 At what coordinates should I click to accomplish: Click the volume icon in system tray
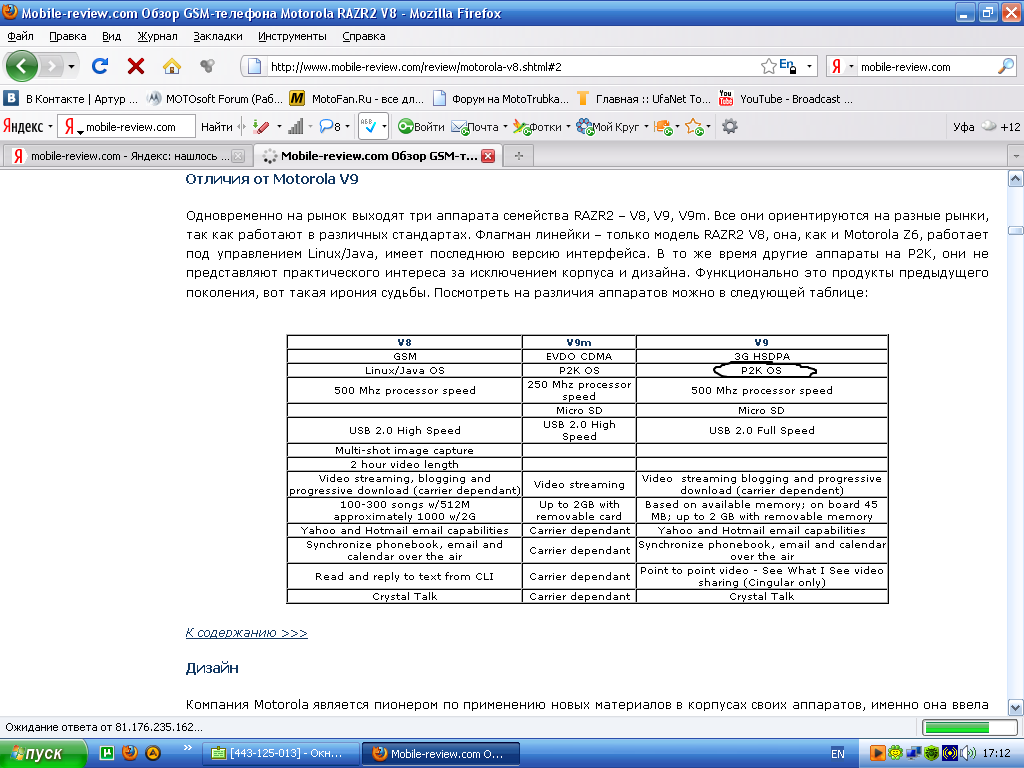(968, 753)
